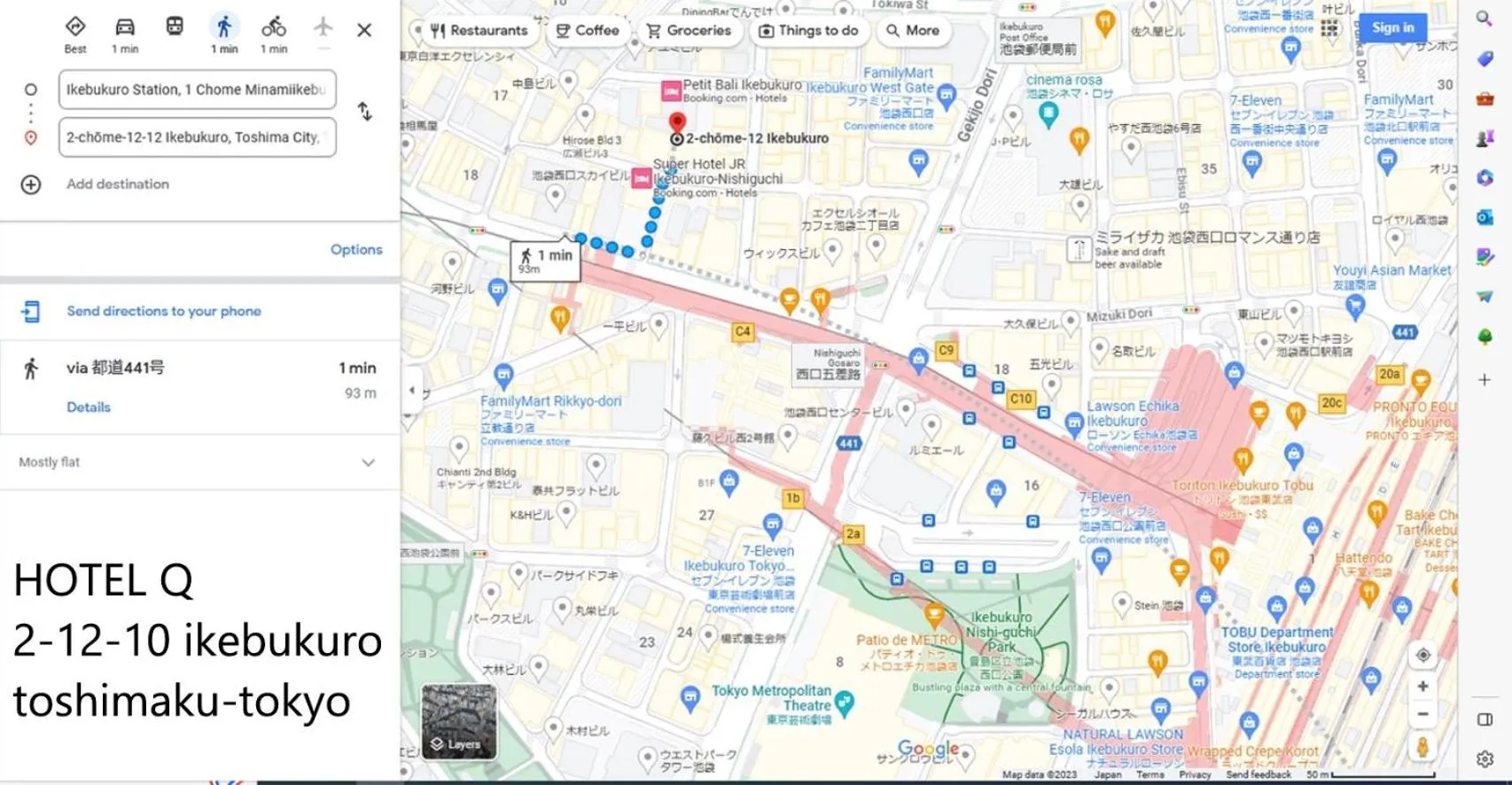Select the Driving travel mode icon
Screen dimensions: 1512x785
[x=125, y=27]
